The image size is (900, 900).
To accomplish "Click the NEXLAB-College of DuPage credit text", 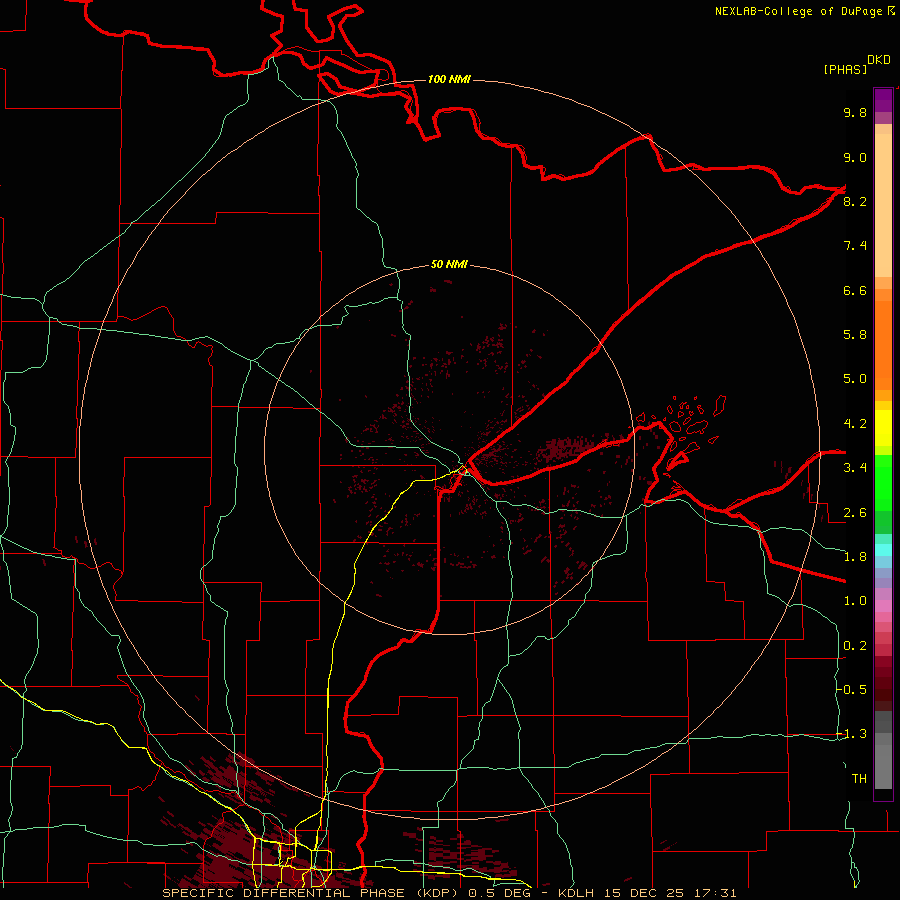I will pos(800,11).
